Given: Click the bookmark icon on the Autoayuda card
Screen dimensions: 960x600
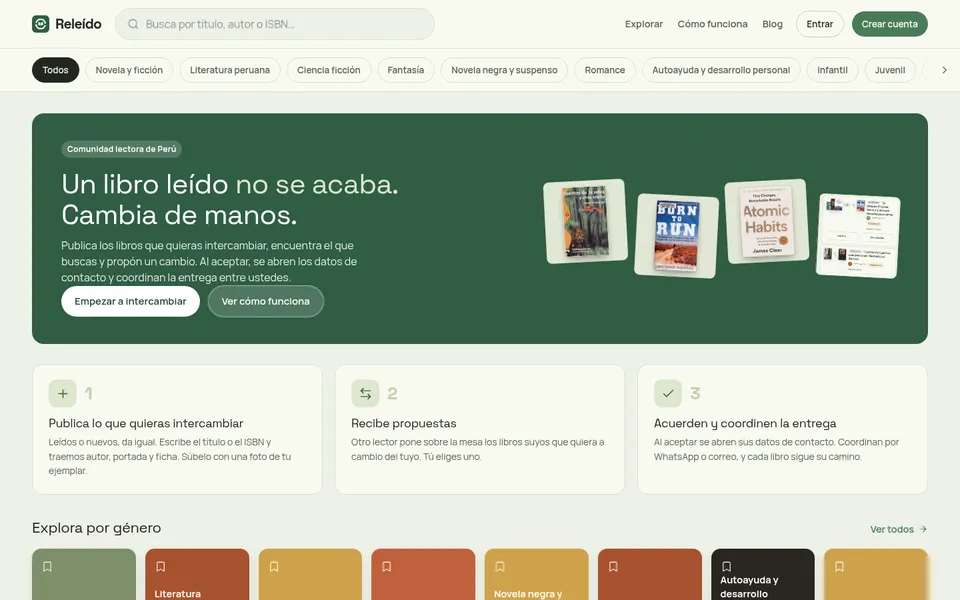Looking at the screenshot, I should 726,566.
